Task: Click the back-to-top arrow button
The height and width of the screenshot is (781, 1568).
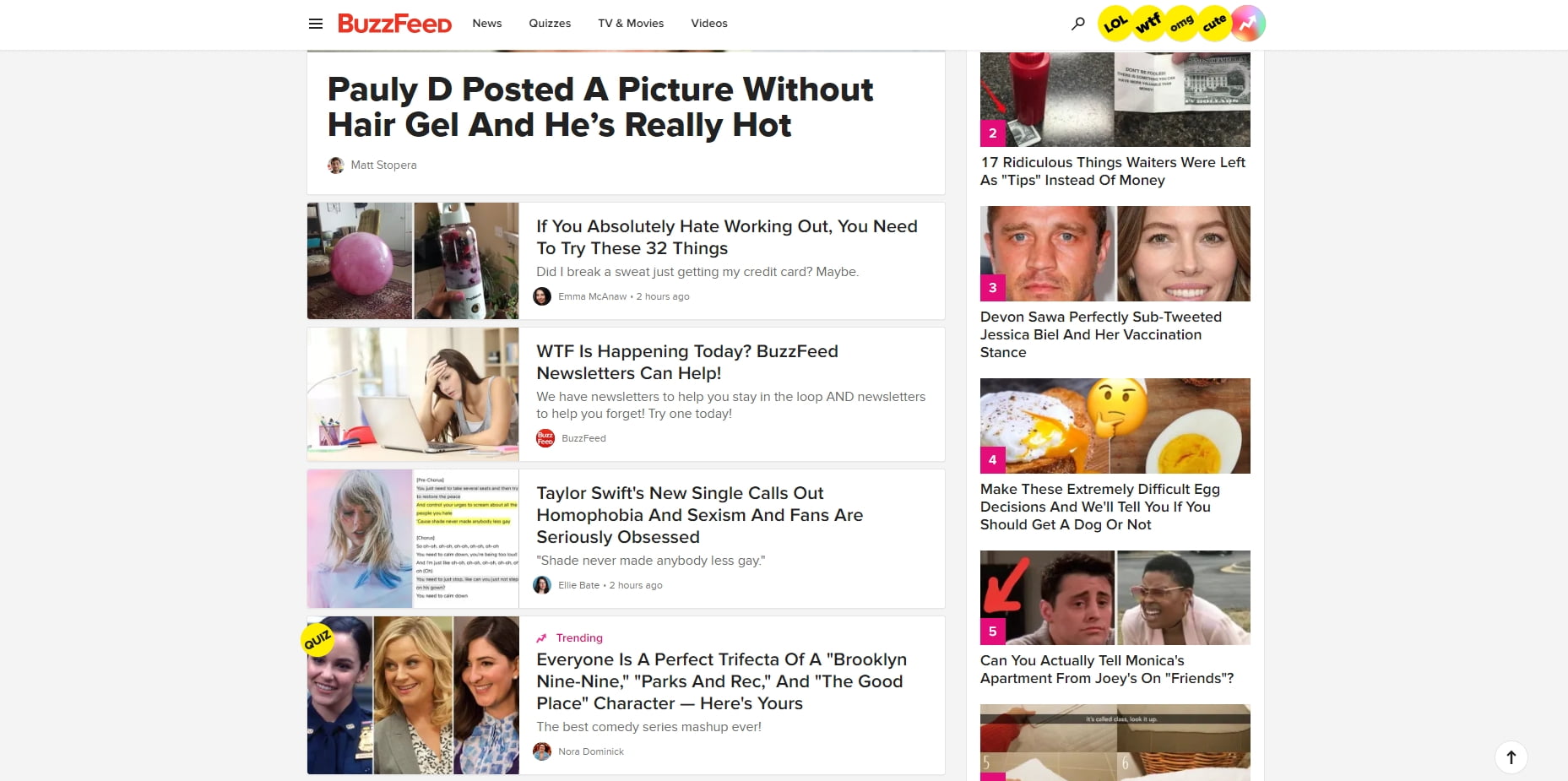Action: [x=1511, y=757]
